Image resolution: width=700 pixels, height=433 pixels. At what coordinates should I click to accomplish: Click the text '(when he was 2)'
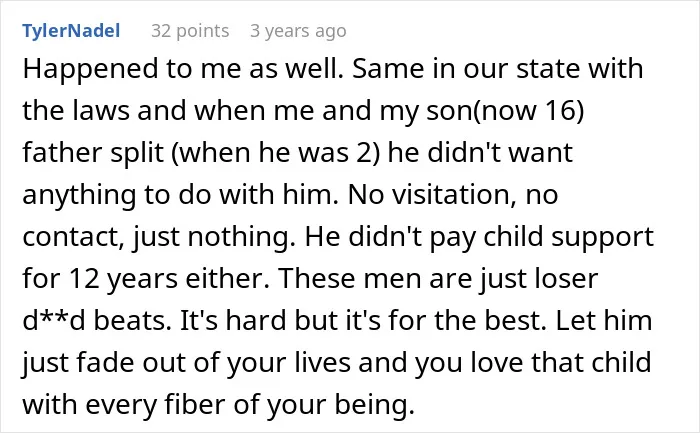tap(276, 153)
